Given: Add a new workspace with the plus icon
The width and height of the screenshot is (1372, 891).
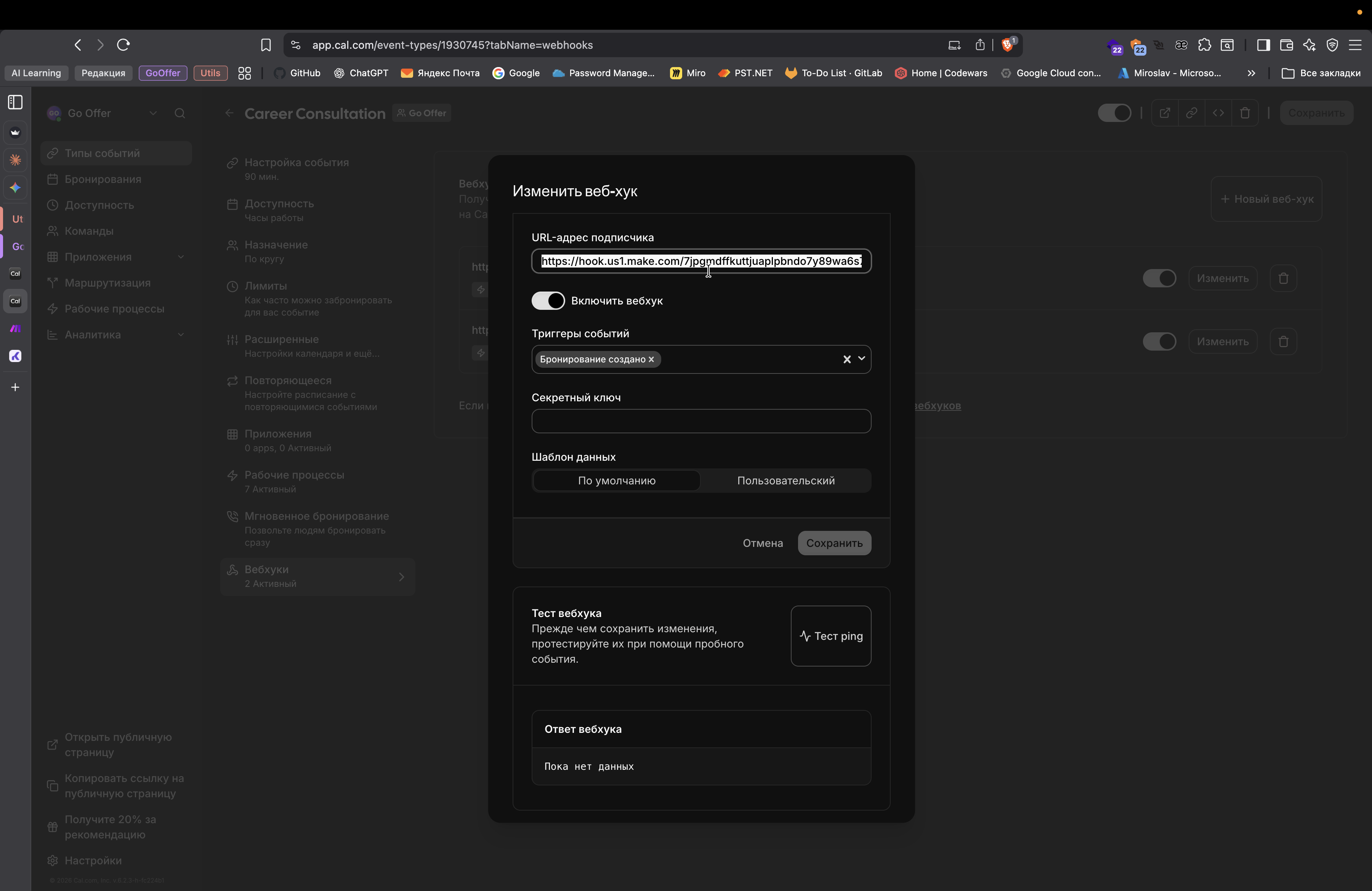Looking at the screenshot, I should tap(14, 387).
